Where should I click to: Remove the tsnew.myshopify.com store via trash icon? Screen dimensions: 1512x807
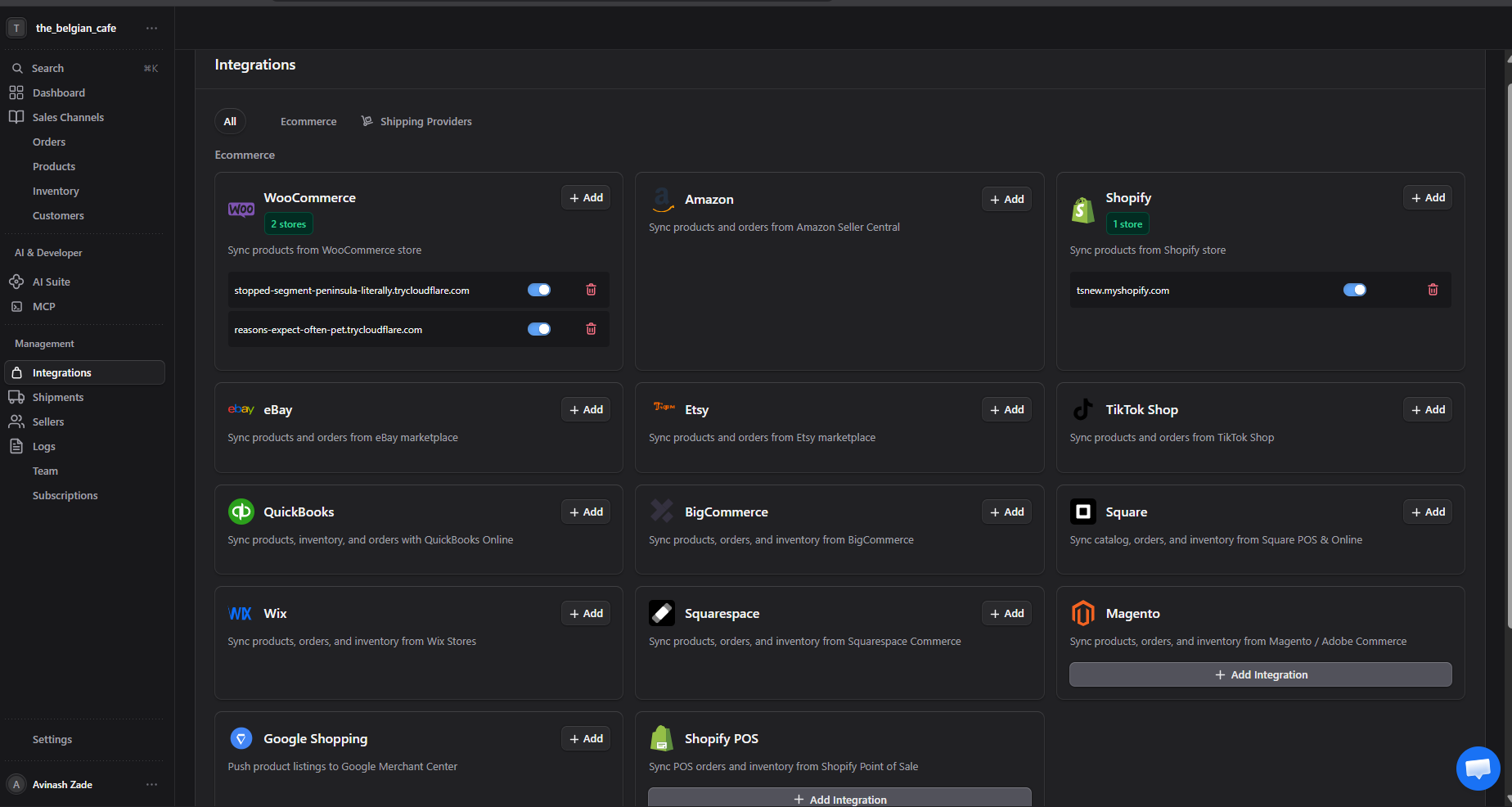coord(1433,290)
